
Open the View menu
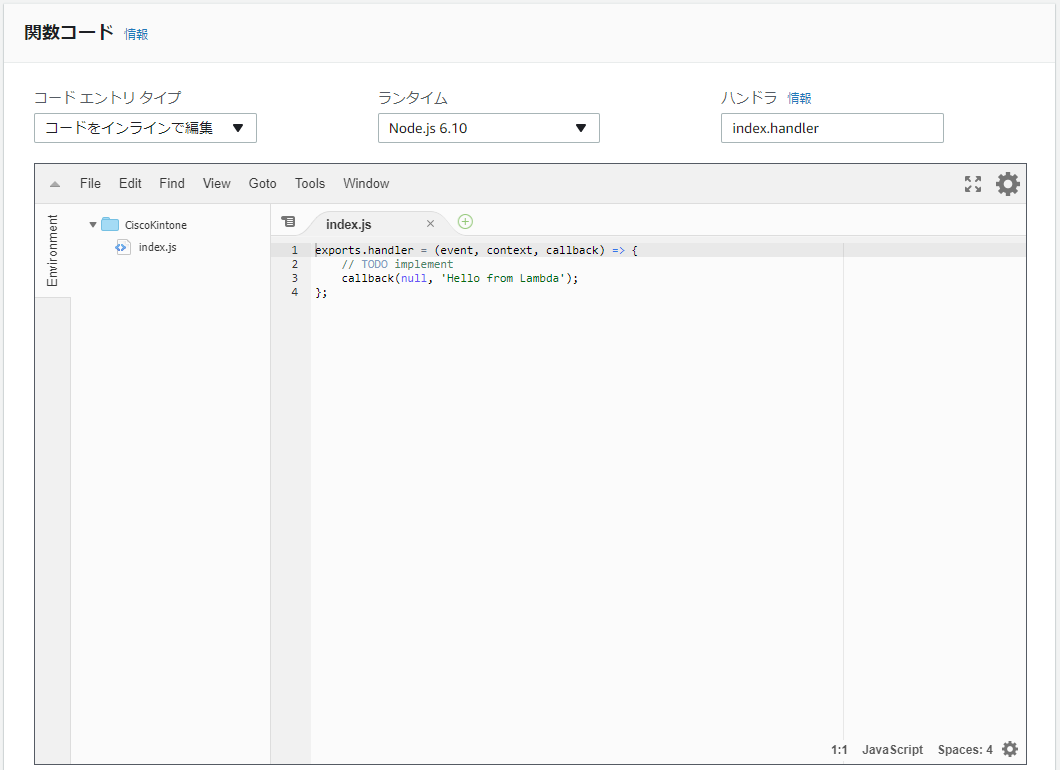216,184
